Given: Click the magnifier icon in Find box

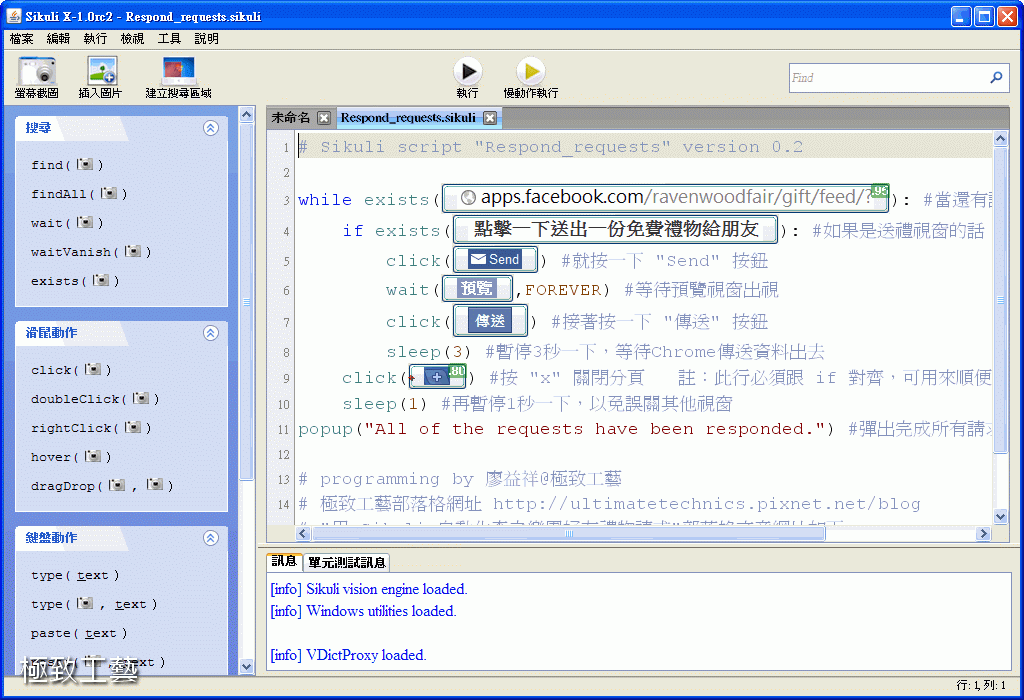Looking at the screenshot, I should point(996,78).
